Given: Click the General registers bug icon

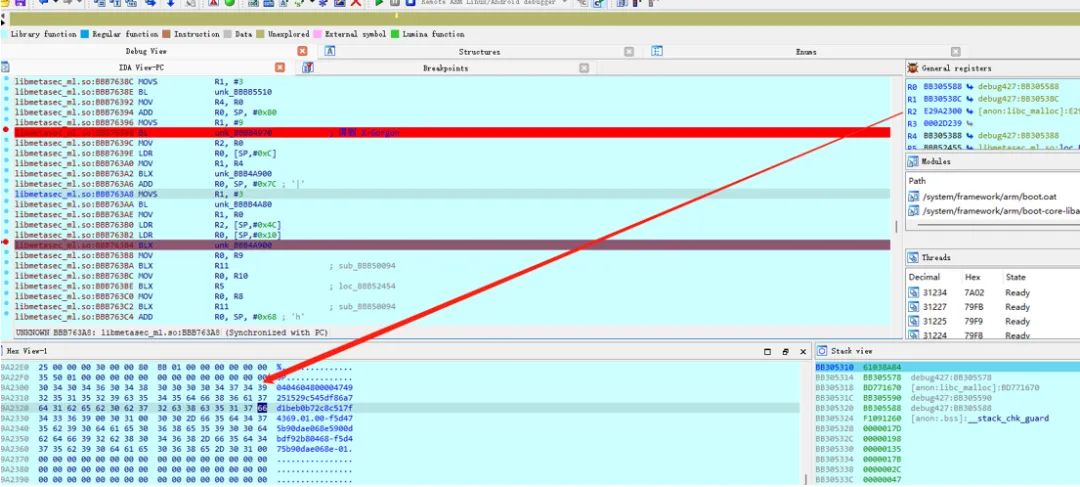Looking at the screenshot, I should point(913,68).
